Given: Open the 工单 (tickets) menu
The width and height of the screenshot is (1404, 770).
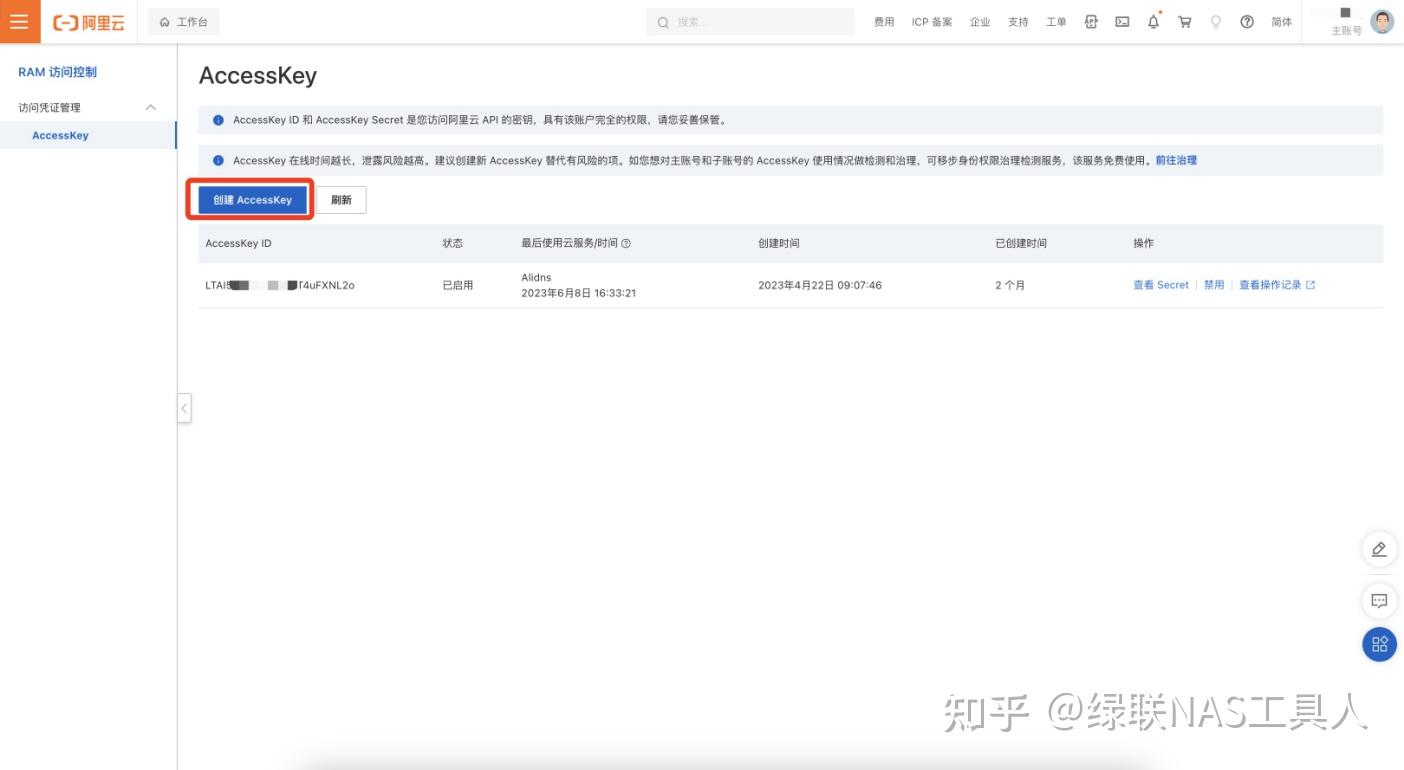Looking at the screenshot, I should 1056,22.
